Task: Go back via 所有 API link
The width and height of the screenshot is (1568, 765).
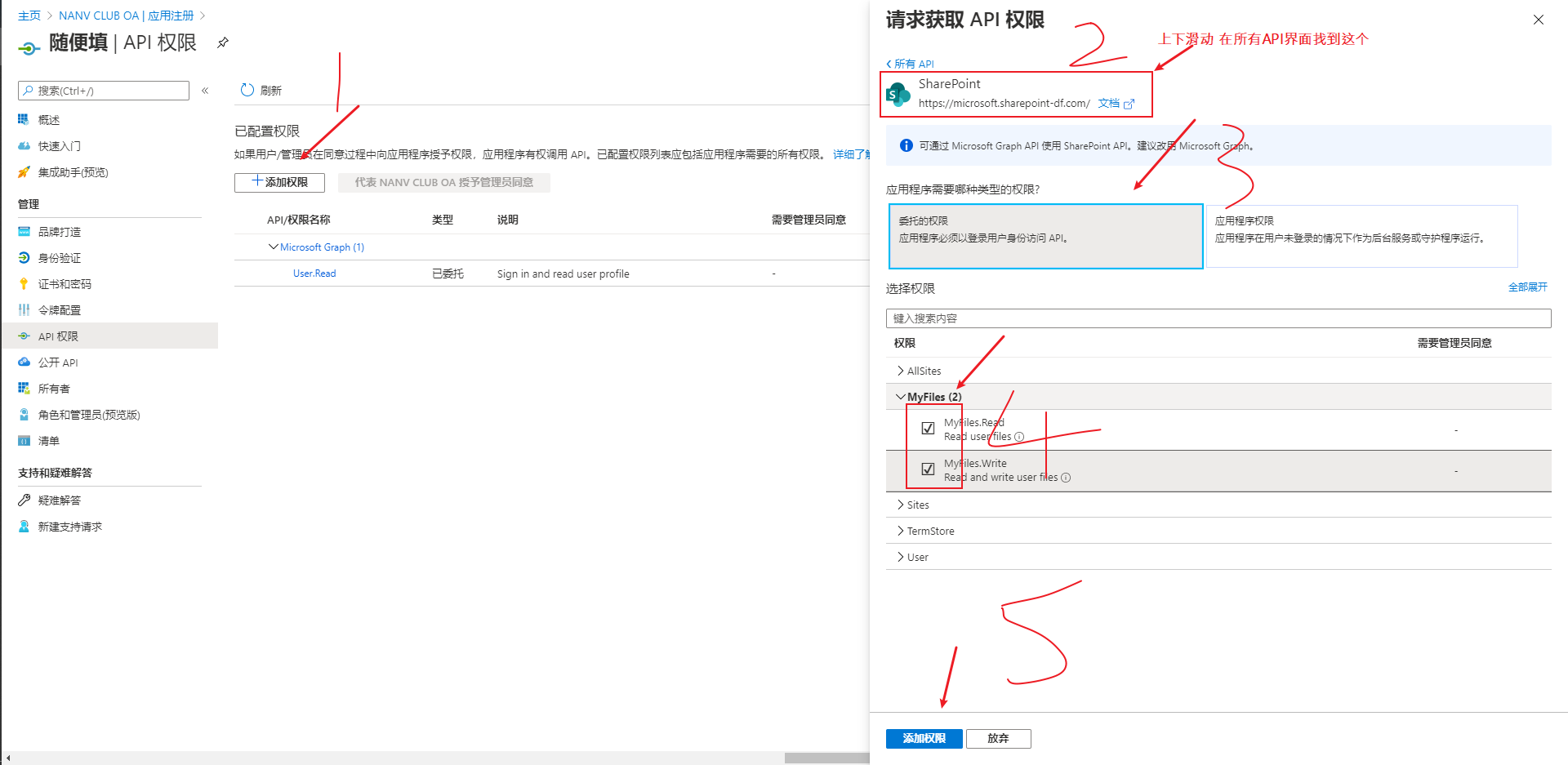Action: tap(910, 64)
